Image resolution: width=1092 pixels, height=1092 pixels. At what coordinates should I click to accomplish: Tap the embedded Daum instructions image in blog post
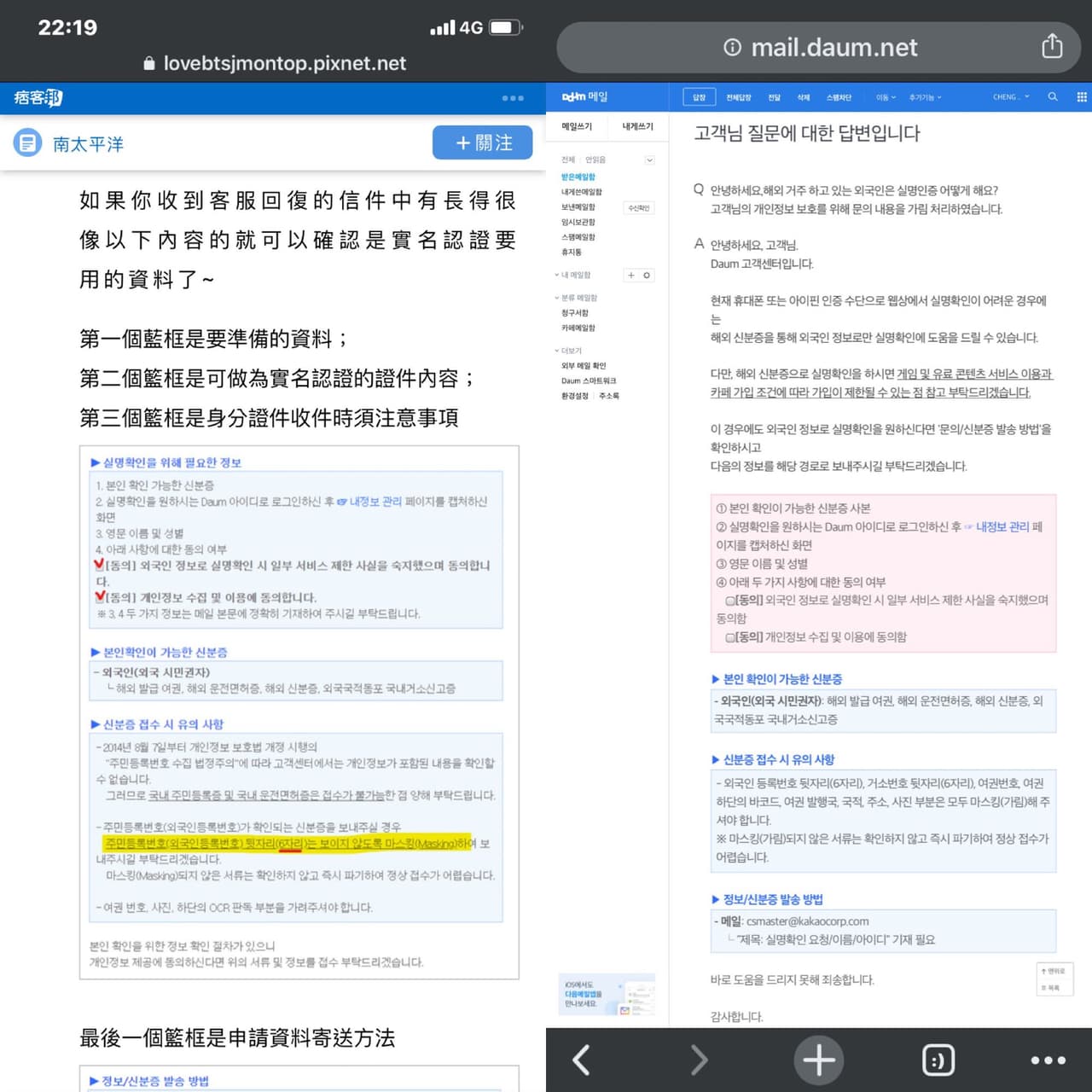pyautogui.click(x=299, y=712)
